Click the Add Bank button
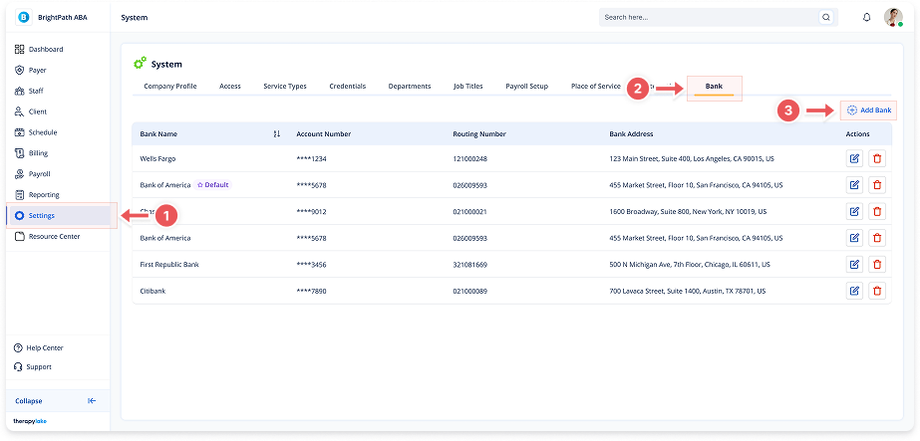This screenshot has width=920, height=441. [868, 110]
